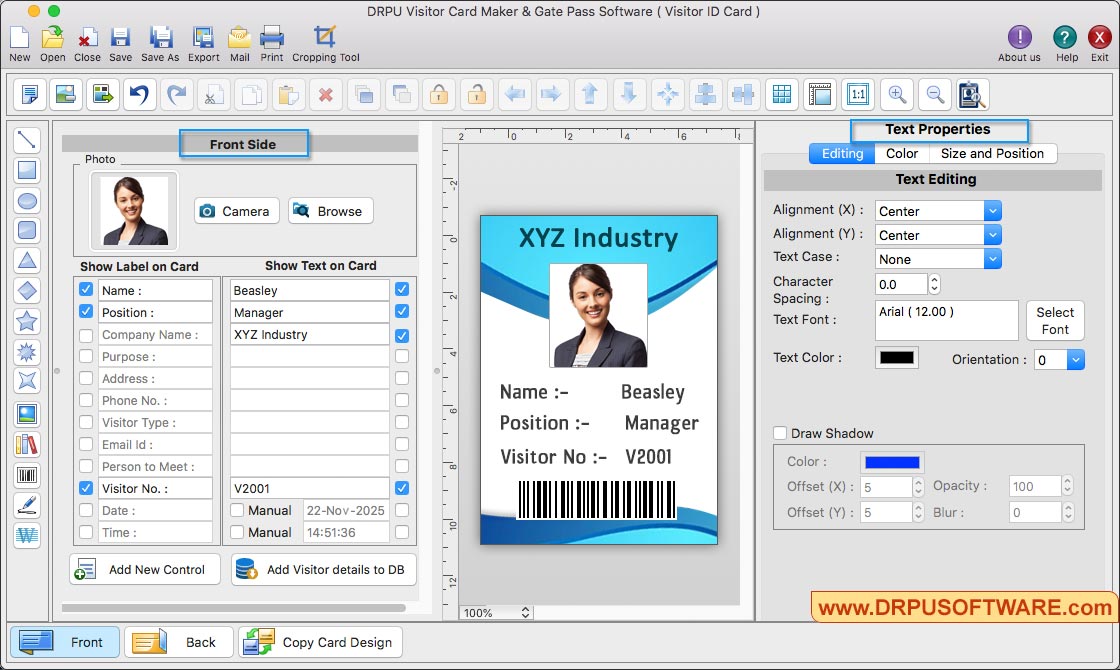1120x670 pixels.
Task: Click the Export icon in the top toolbar
Action: (x=203, y=38)
